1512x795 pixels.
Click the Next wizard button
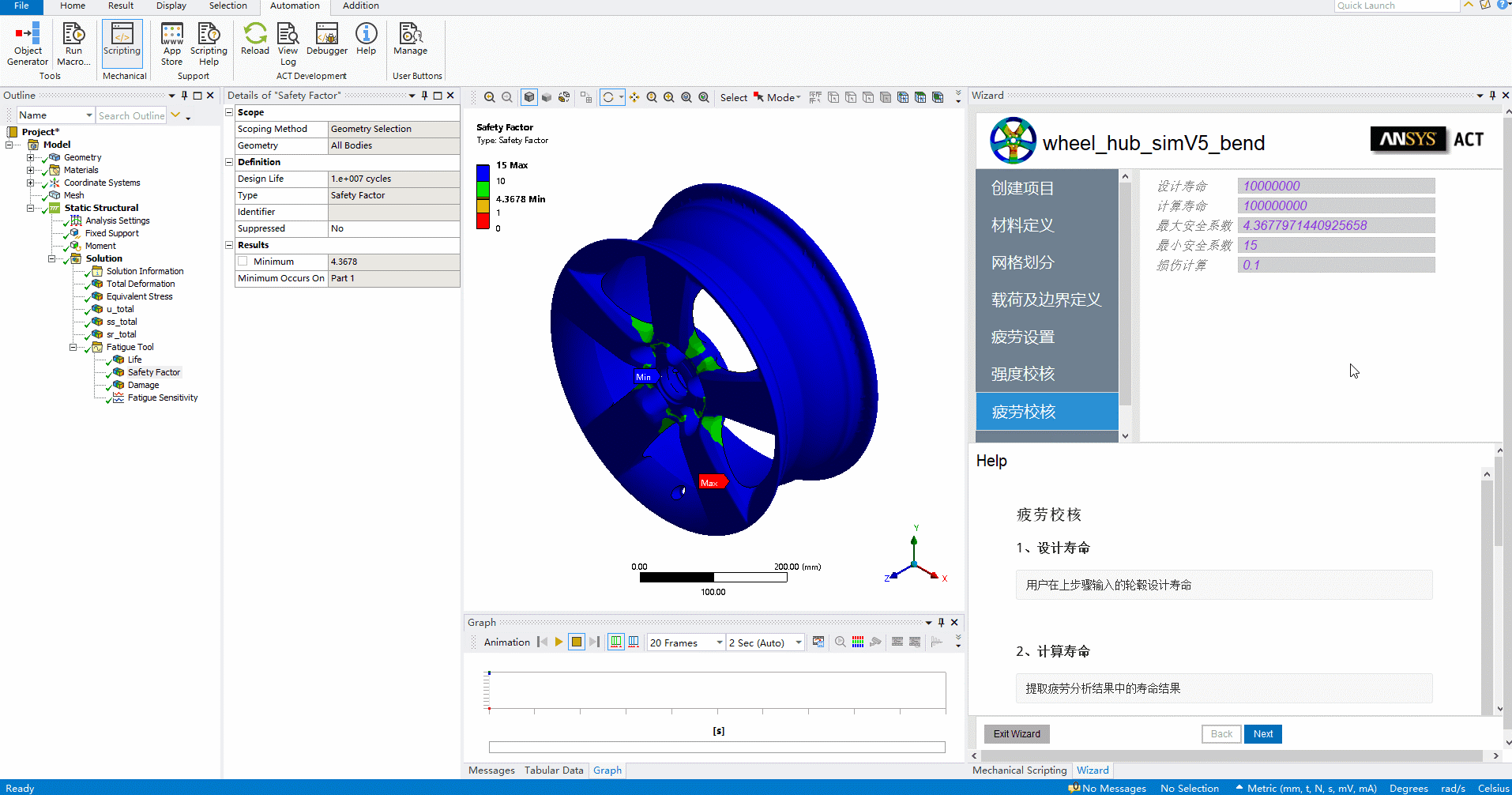(1262, 734)
